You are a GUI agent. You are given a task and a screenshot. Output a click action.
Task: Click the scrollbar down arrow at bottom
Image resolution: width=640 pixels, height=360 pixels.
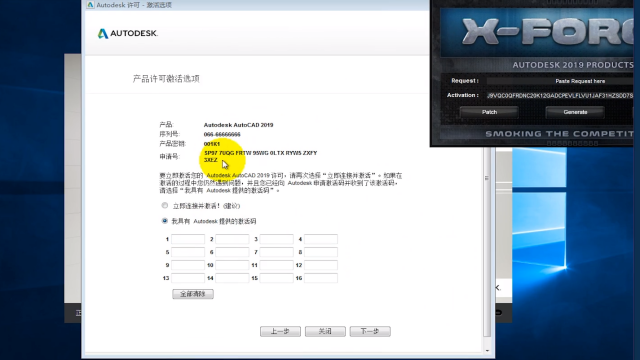pyautogui.click(x=487, y=351)
